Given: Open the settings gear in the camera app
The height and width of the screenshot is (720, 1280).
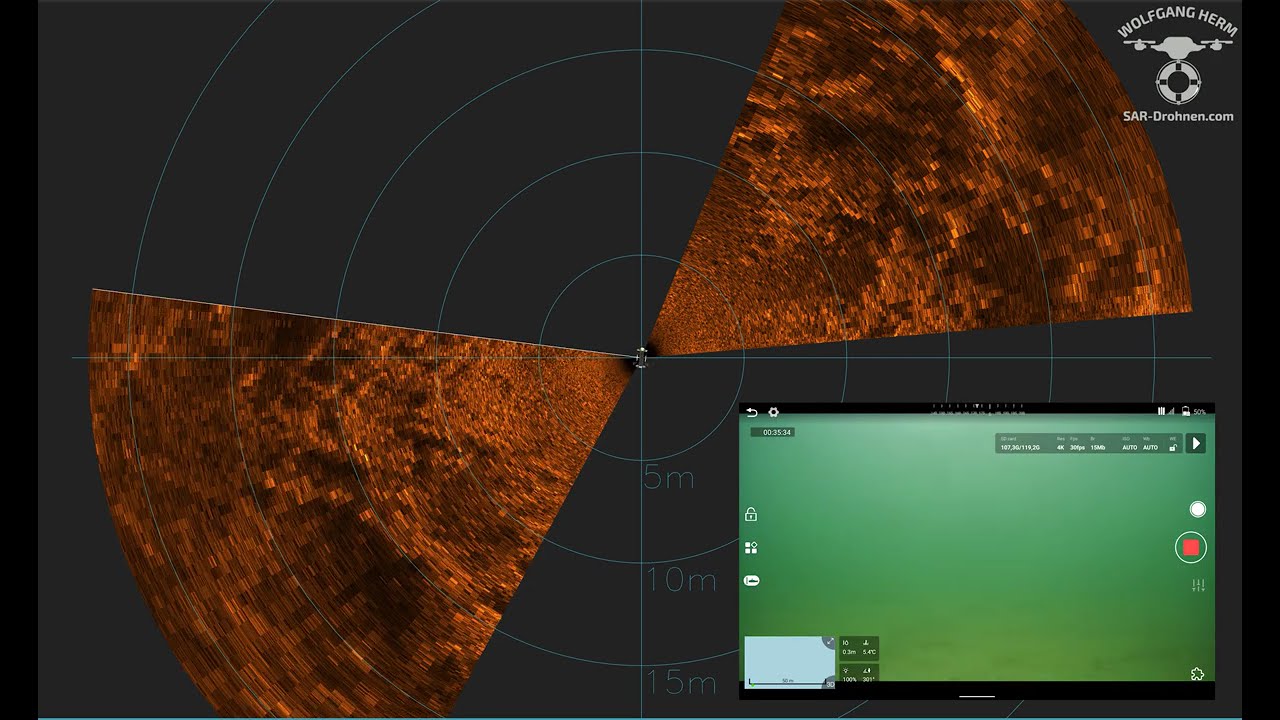Looking at the screenshot, I should [773, 412].
